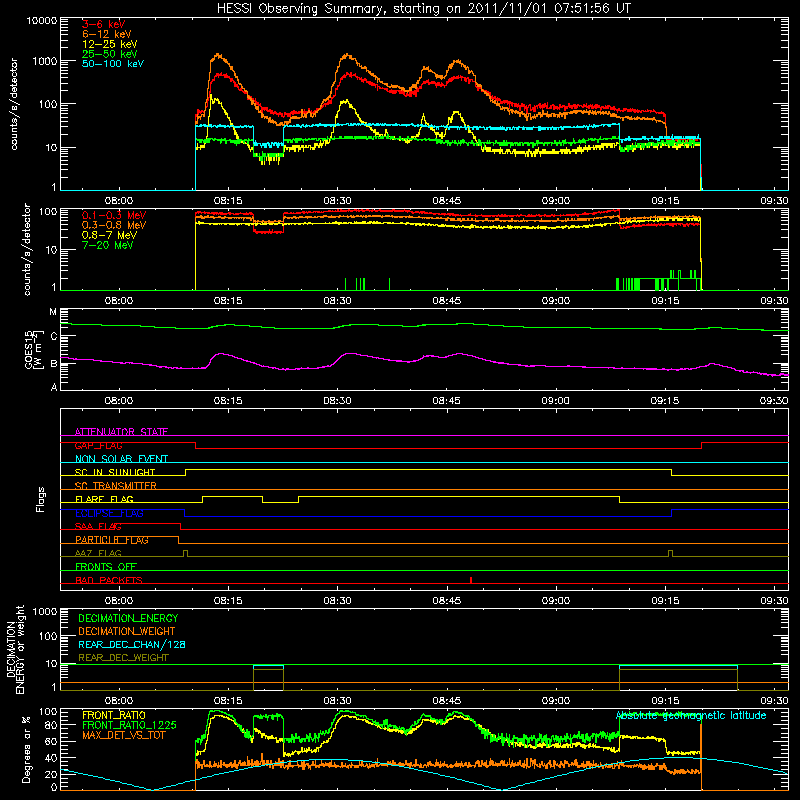Viewport: 800px width, 800px height.
Task: Select the AAZ_FLAG label
Action: (98, 553)
